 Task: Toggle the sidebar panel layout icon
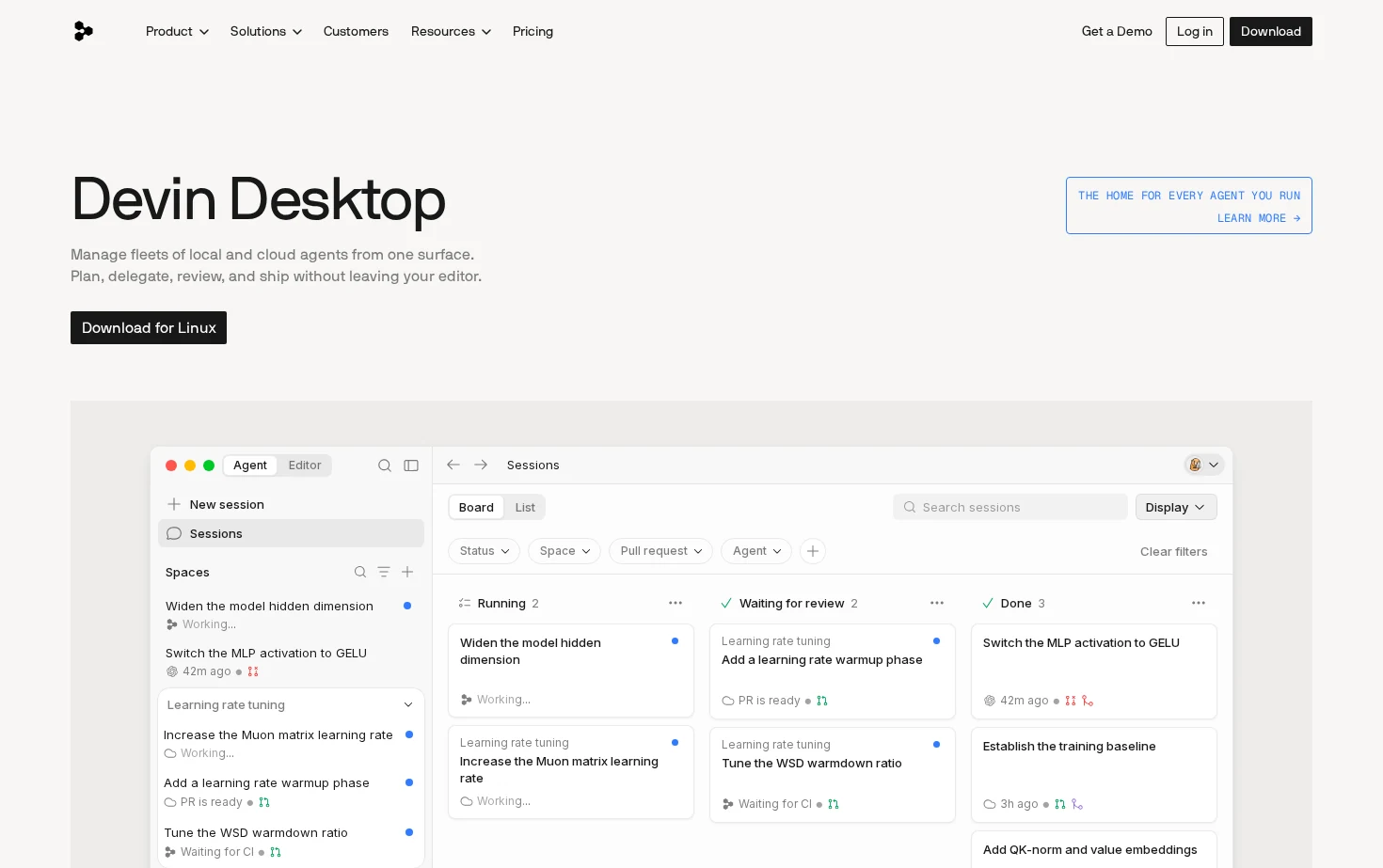coord(411,466)
